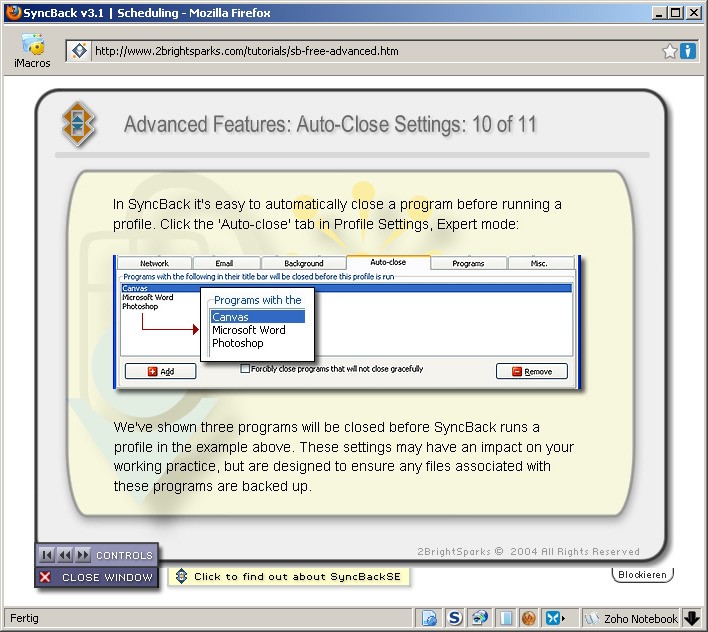Click the site identity icon in the address bar
Screen dimensions: 708x632
point(79,51)
